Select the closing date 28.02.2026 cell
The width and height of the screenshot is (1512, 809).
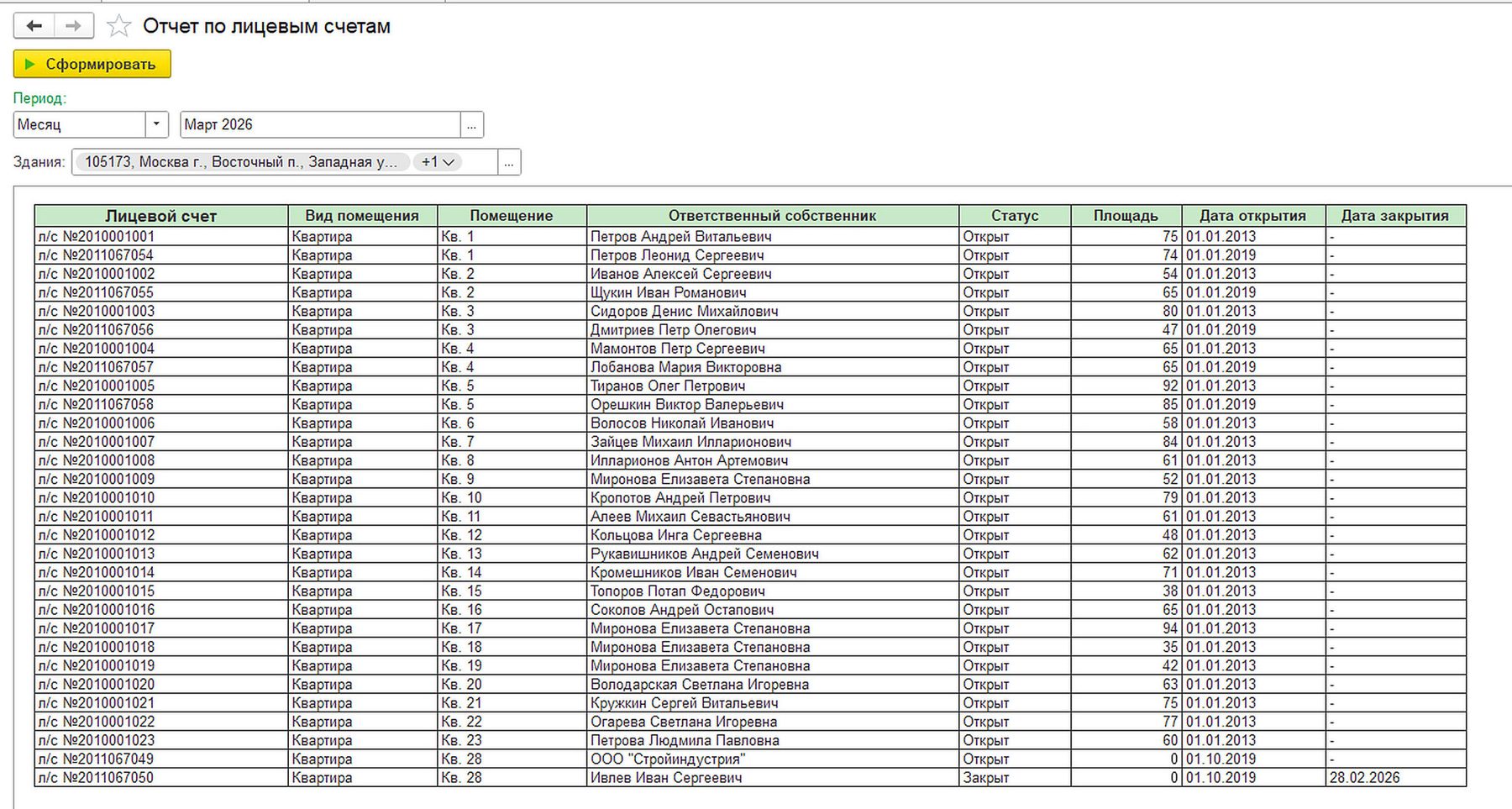pos(1395,778)
